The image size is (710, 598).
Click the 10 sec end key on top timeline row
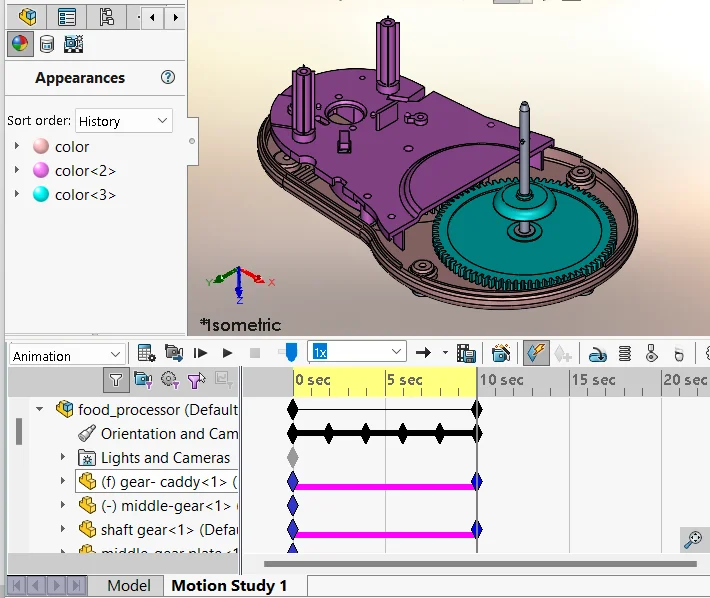point(477,409)
